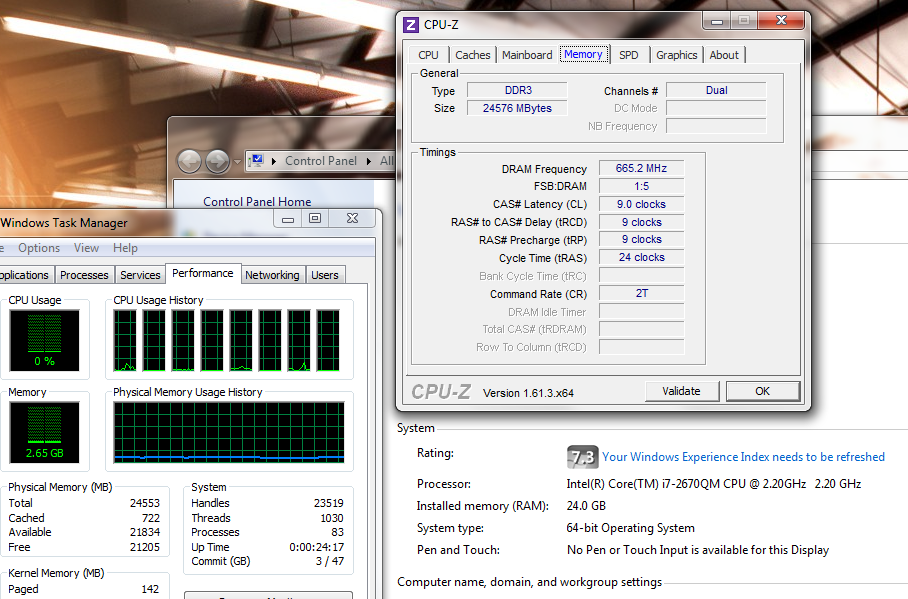
Task: Select the Memory tab in CPU-Z
Action: (x=583, y=54)
